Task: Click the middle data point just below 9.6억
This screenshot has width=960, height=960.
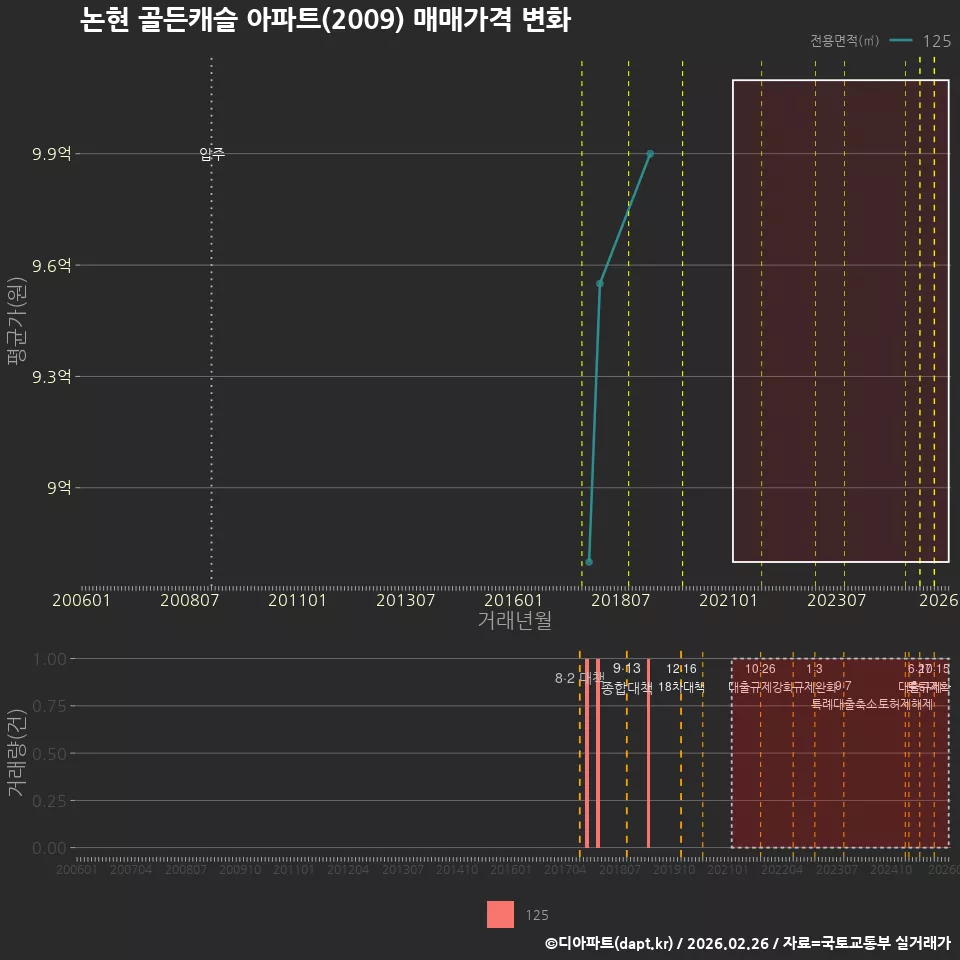Action: coord(600,283)
